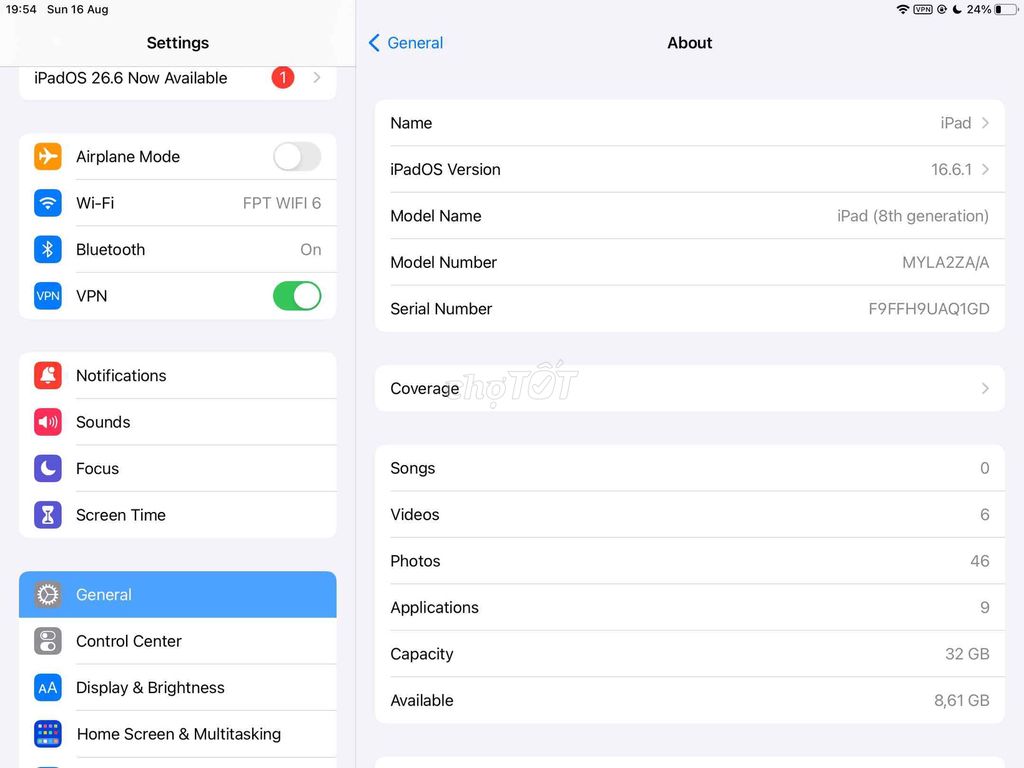Viewport: 1024px width, 768px height.
Task: Tap the General gear icon
Action: coord(48,594)
